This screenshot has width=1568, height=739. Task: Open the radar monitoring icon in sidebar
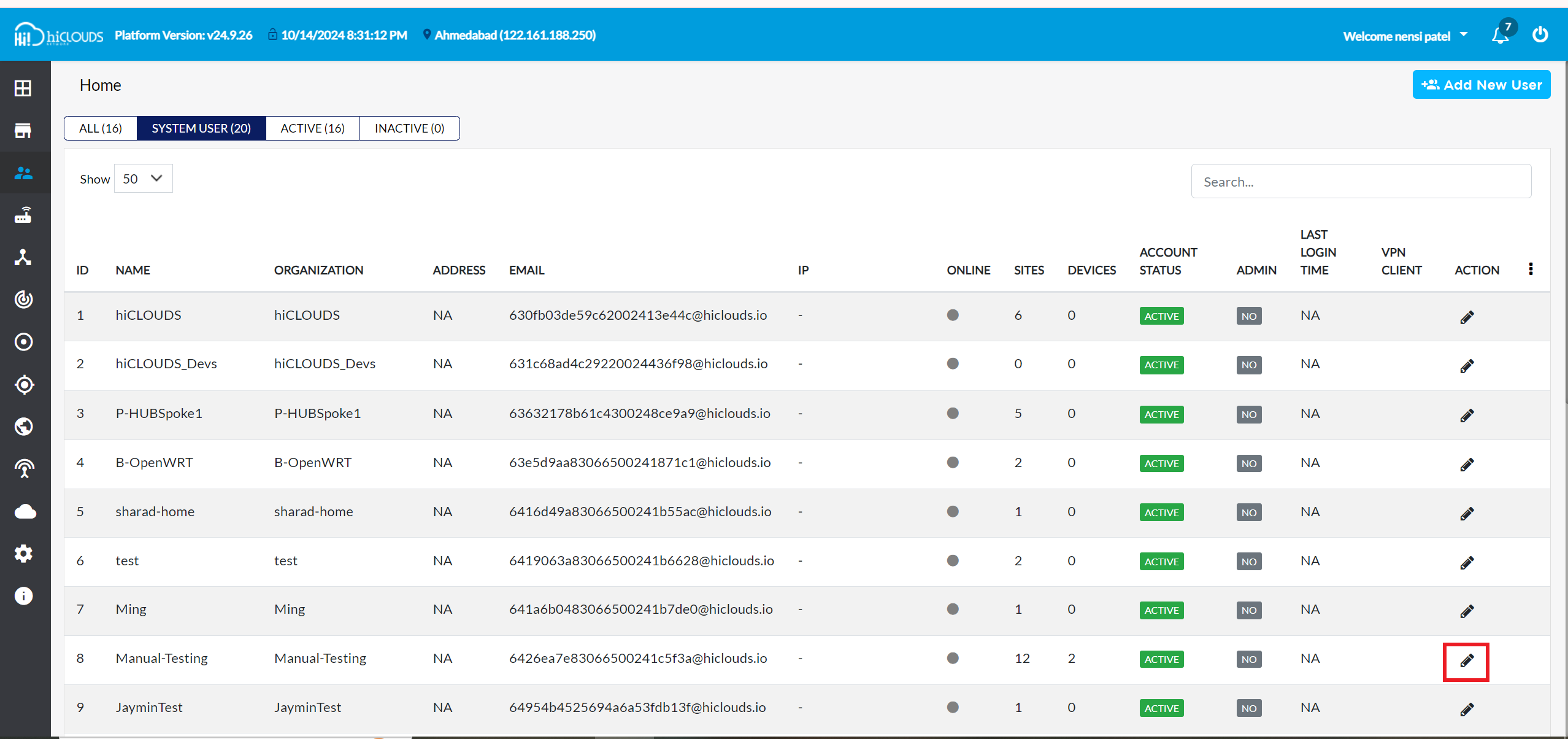tap(23, 300)
